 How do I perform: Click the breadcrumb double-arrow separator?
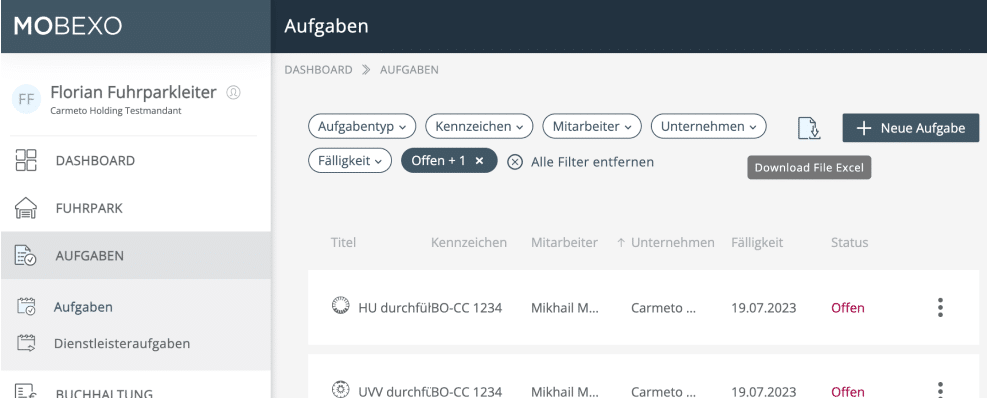pyautogui.click(x=366, y=70)
